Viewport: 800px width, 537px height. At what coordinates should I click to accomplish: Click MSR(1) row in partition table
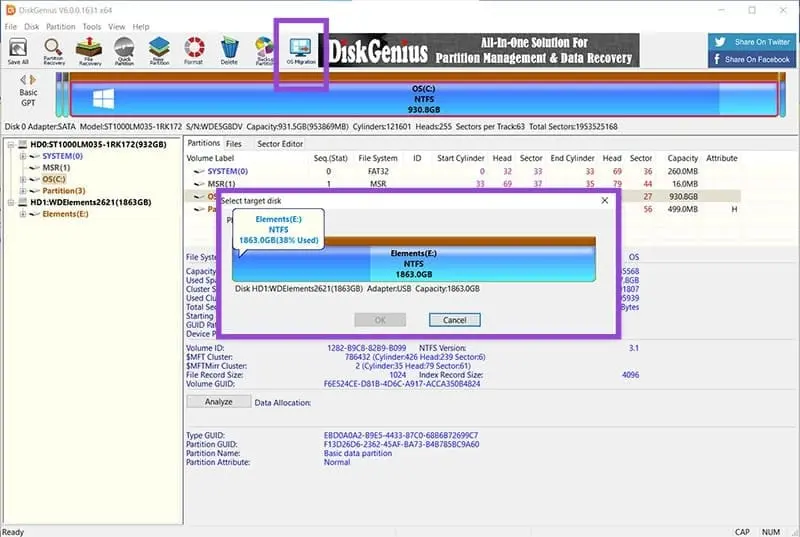pyautogui.click(x=462, y=184)
